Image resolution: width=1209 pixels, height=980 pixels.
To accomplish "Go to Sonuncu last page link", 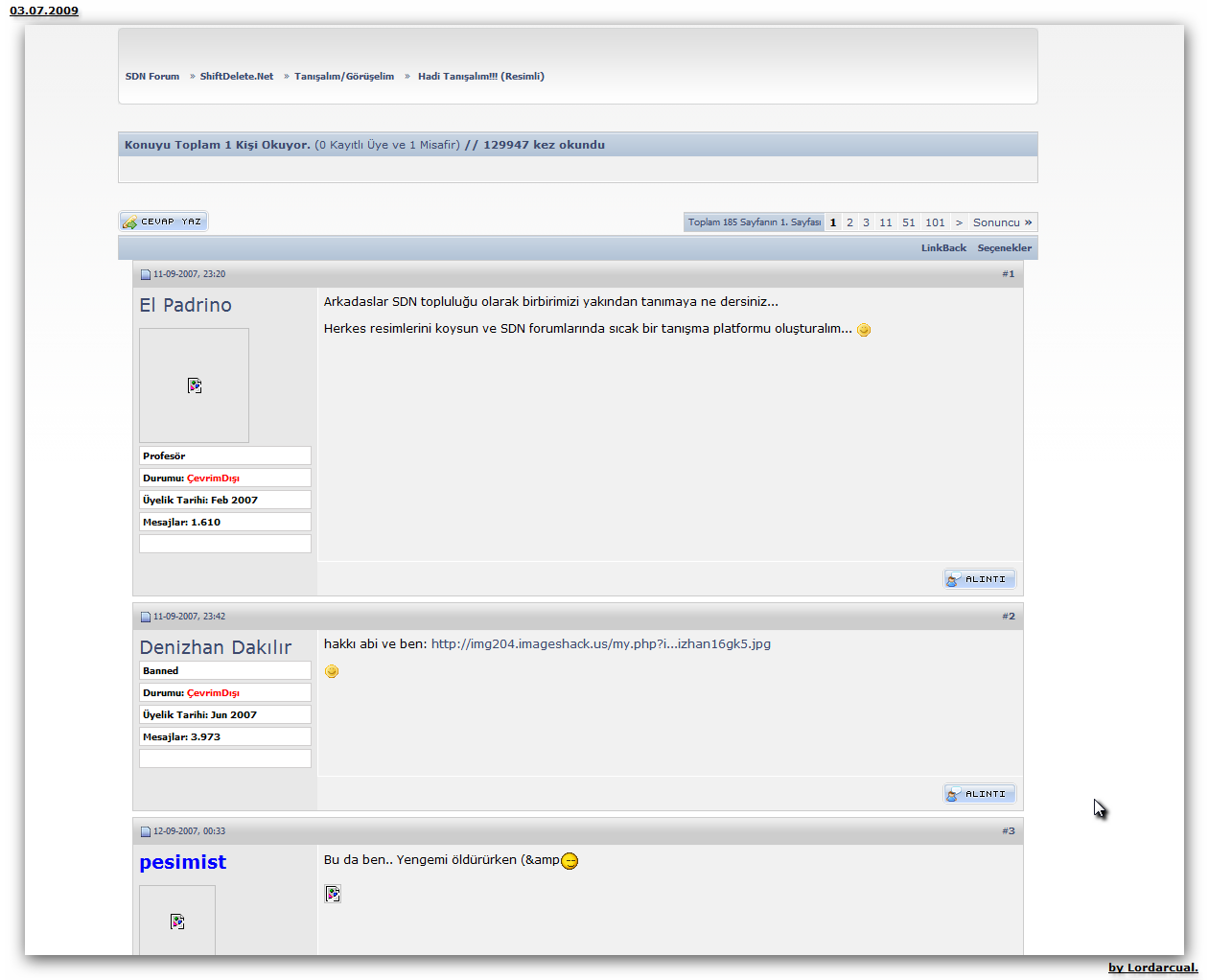I will [1003, 222].
